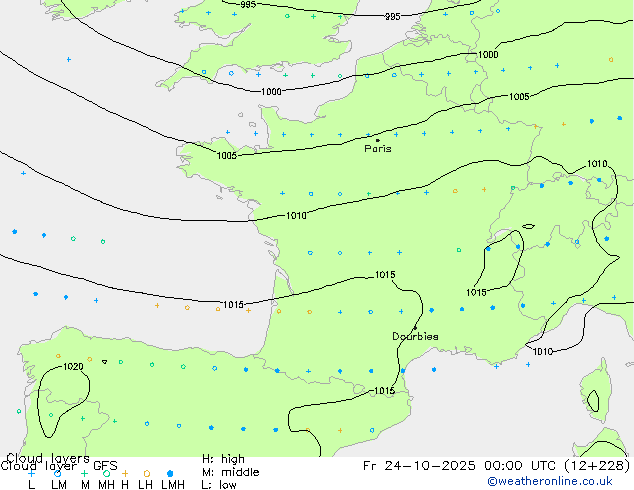Click the 1000 isobar label over the English Channel

point(271,92)
